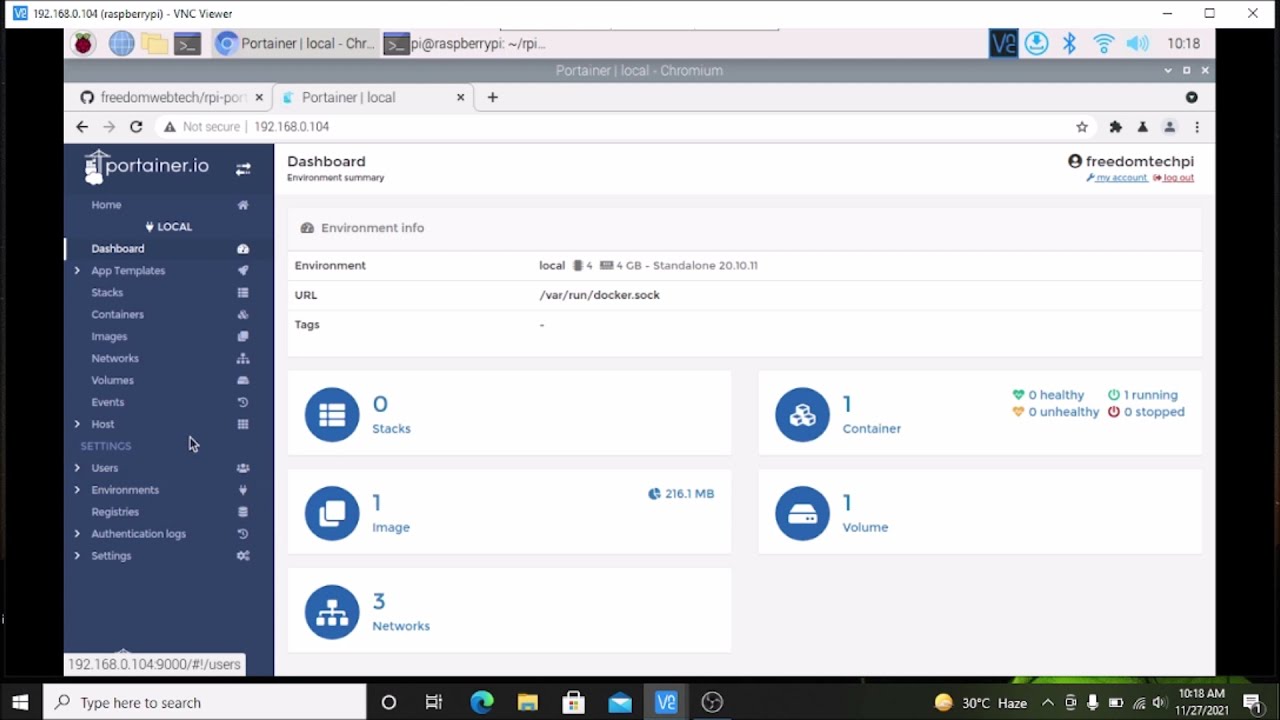
Task: Open the 0 Stacks dashboard tile
Action: pyautogui.click(x=509, y=414)
